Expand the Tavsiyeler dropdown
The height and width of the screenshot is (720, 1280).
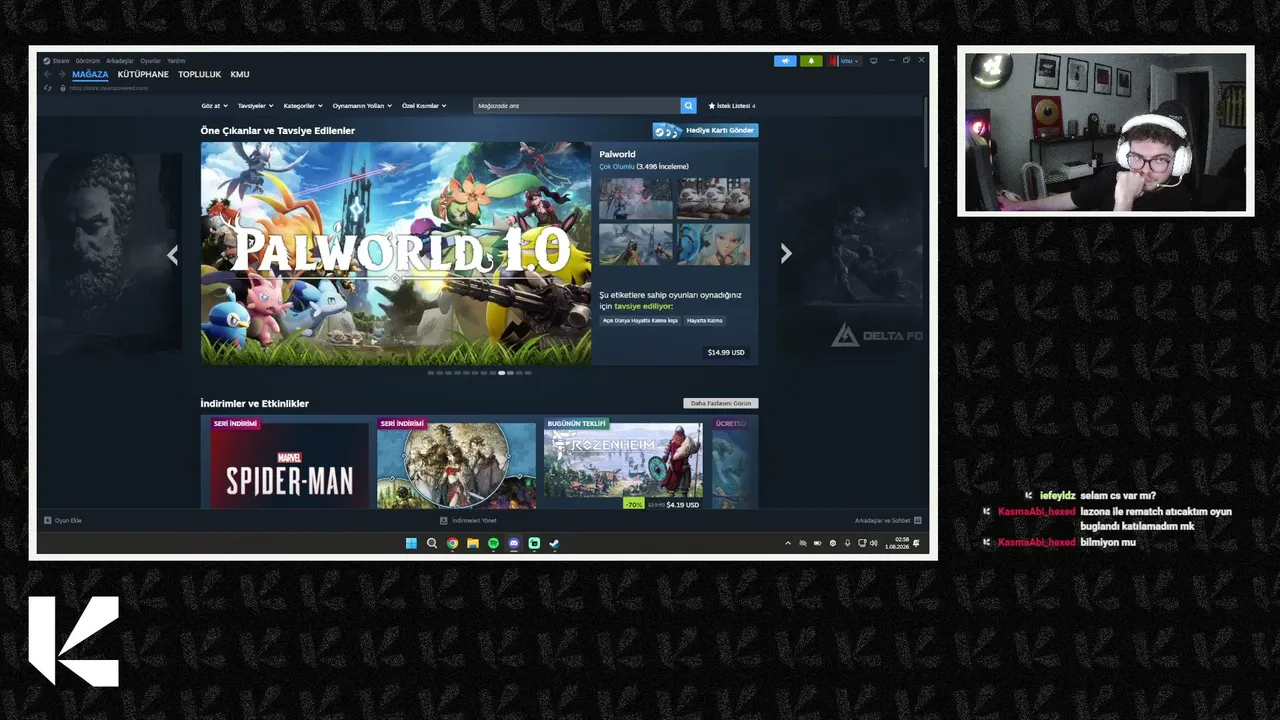pyautogui.click(x=256, y=105)
